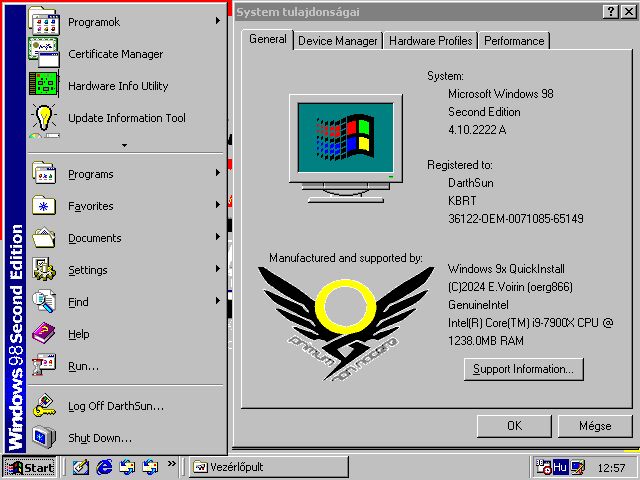This screenshot has height=480, width=640.
Task: Switch to the Device Manager tab
Action: 338,41
